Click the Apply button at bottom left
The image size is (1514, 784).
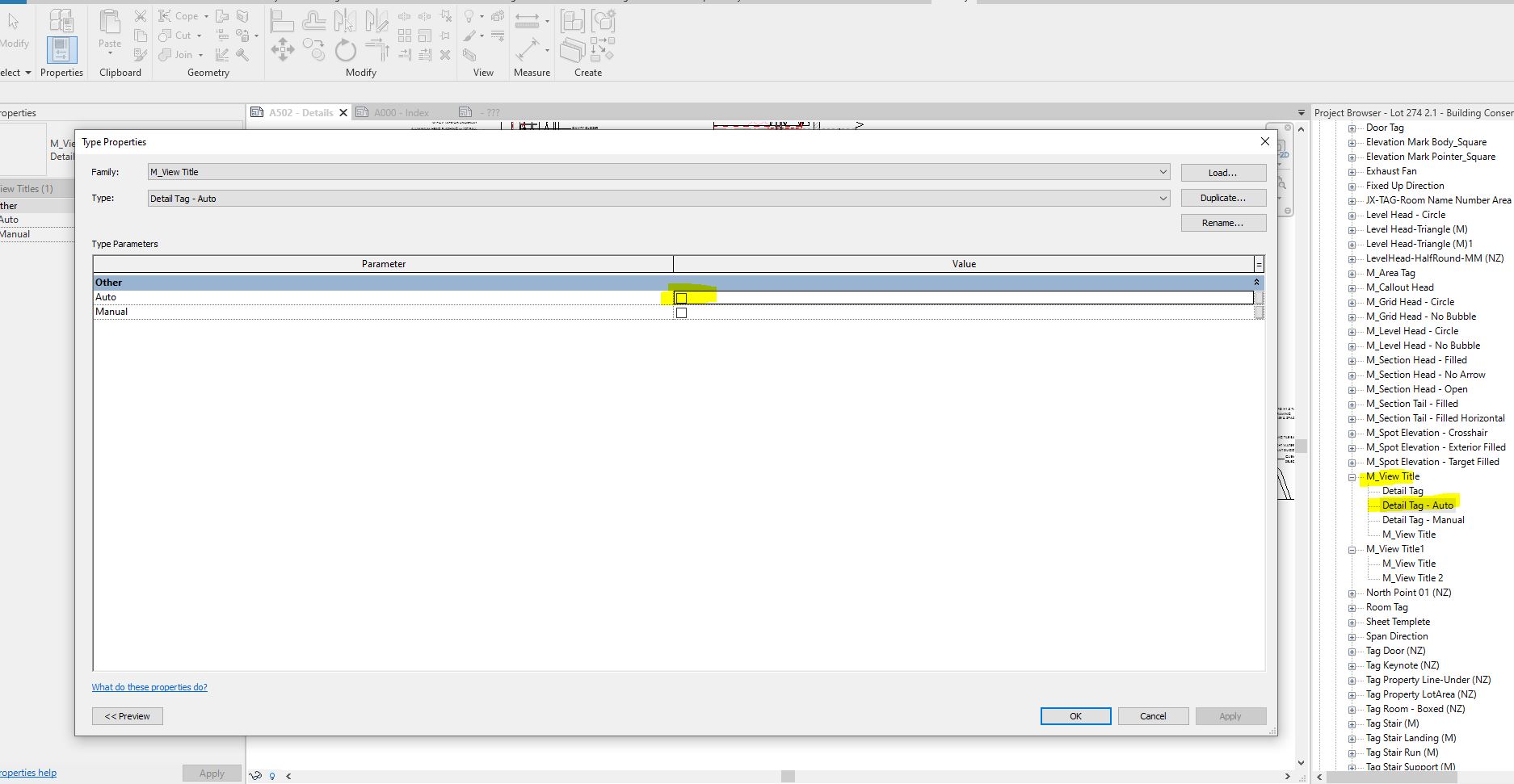(212, 773)
